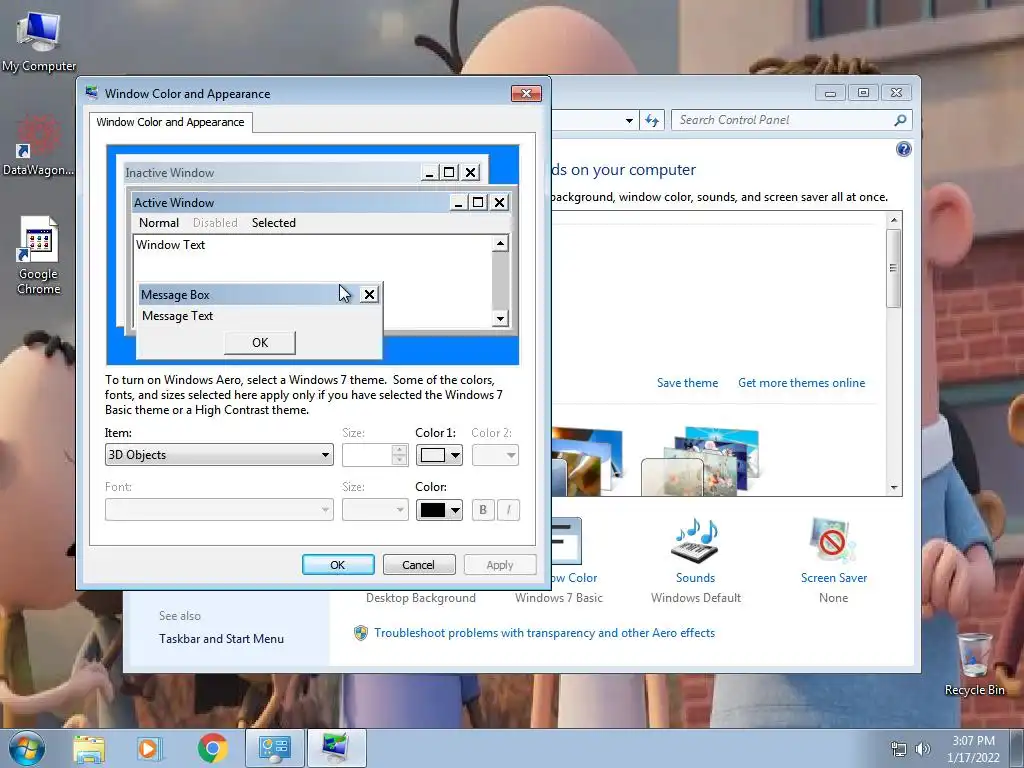The height and width of the screenshot is (768, 1024).
Task: Open Troubleshoot transparency and Aero effects link
Action: click(x=544, y=633)
